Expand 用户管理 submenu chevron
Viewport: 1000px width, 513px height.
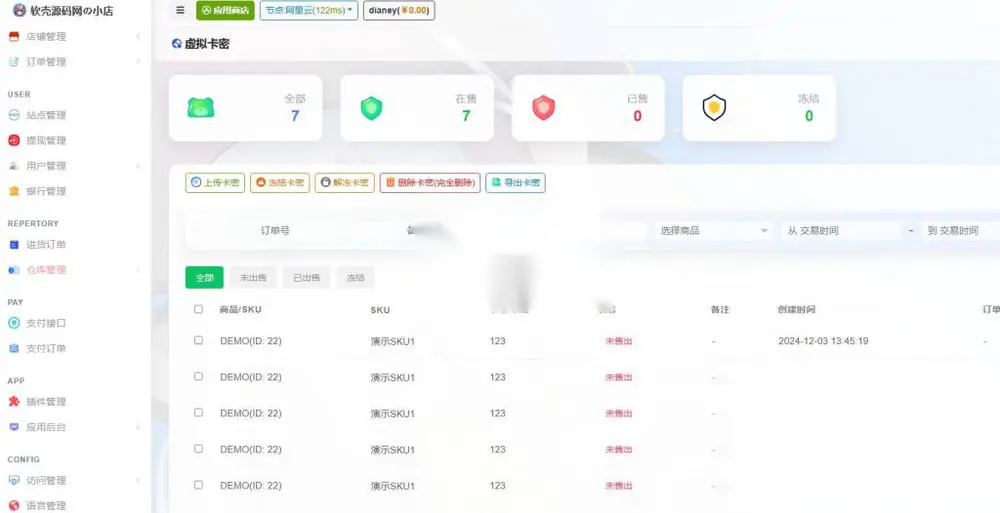[x=138, y=166]
